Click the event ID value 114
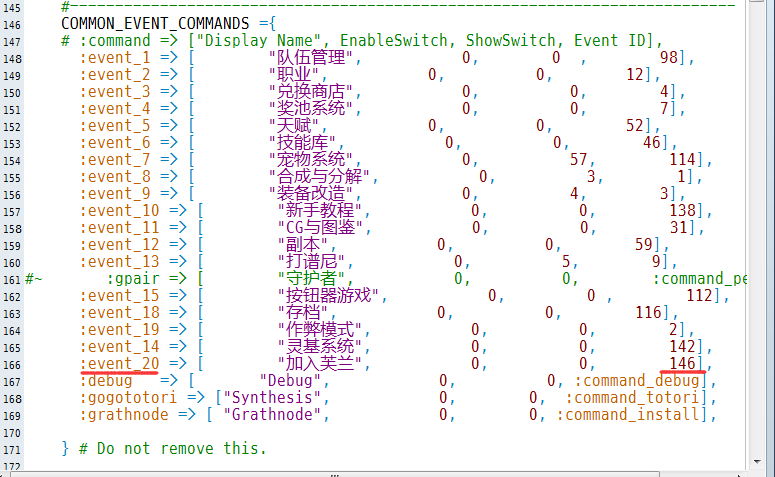775x477 pixels. click(x=682, y=160)
